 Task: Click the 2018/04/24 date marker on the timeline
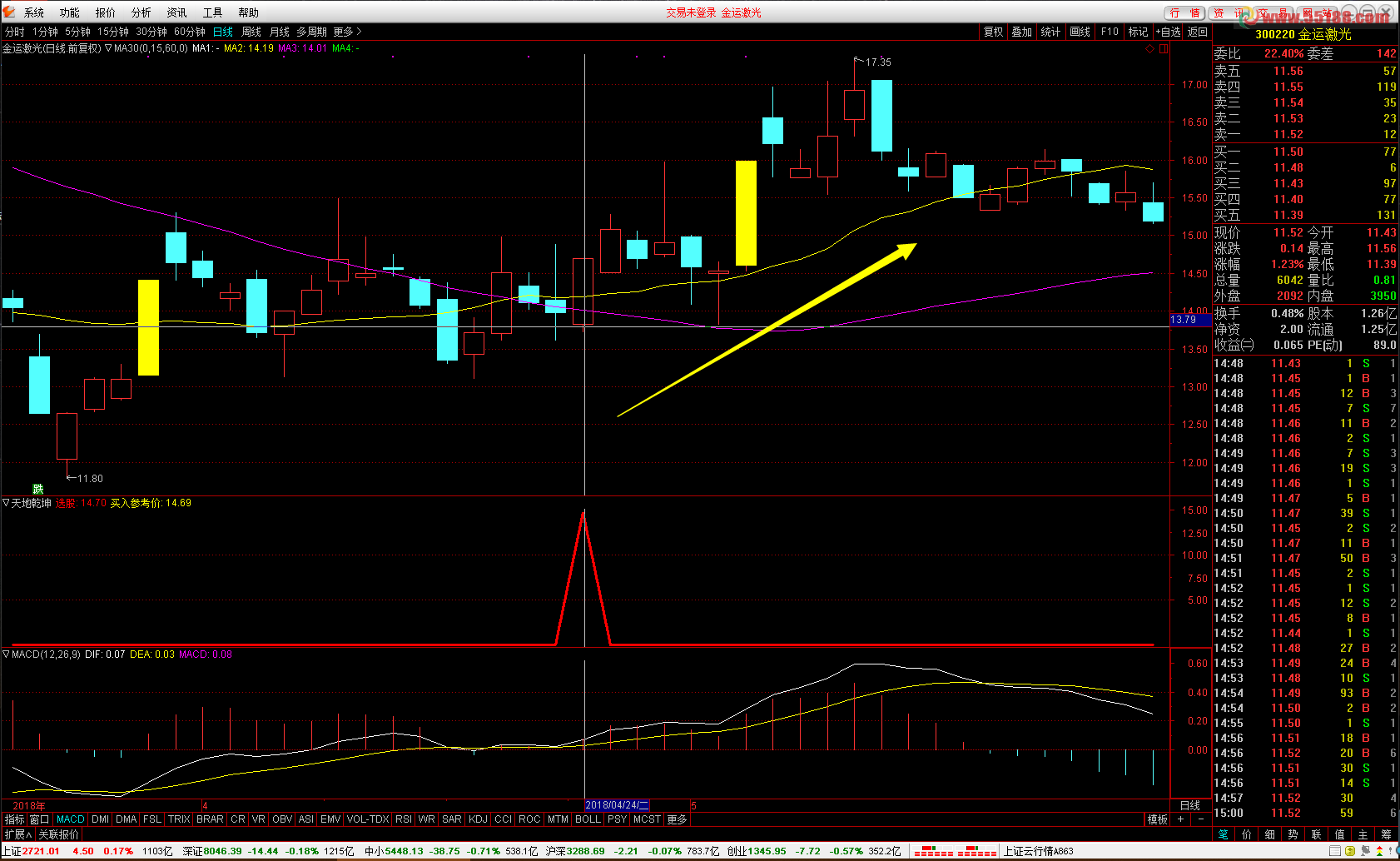click(616, 805)
